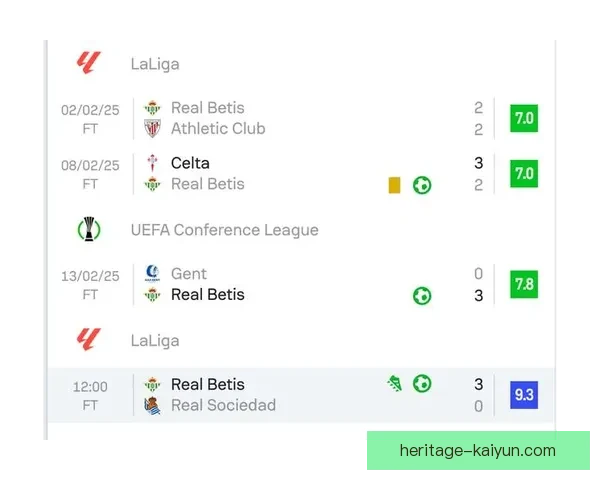Click the Athletic Club crest
This screenshot has width=600, height=480.
click(x=152, y=129)
